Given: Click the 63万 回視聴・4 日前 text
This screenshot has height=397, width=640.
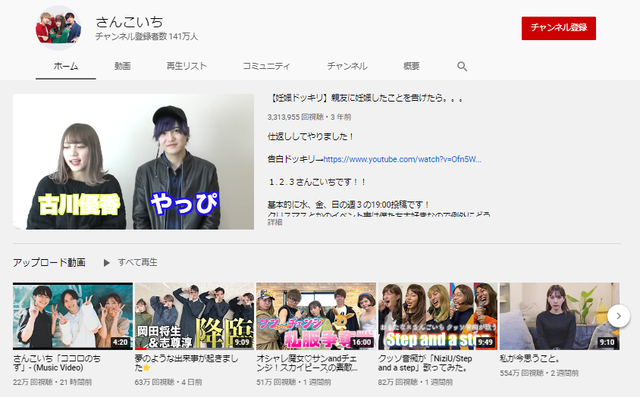Looking at the screenshot, I should tap(168, 382).
